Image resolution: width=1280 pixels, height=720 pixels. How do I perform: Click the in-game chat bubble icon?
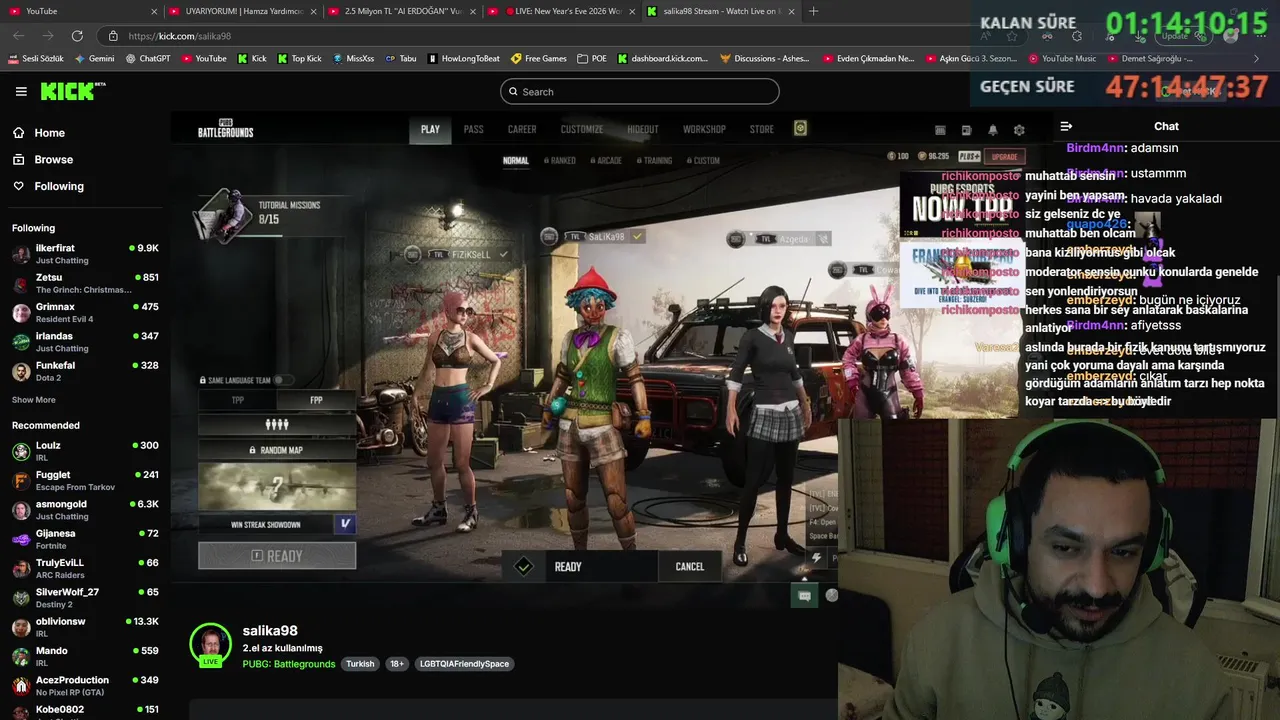803,596
